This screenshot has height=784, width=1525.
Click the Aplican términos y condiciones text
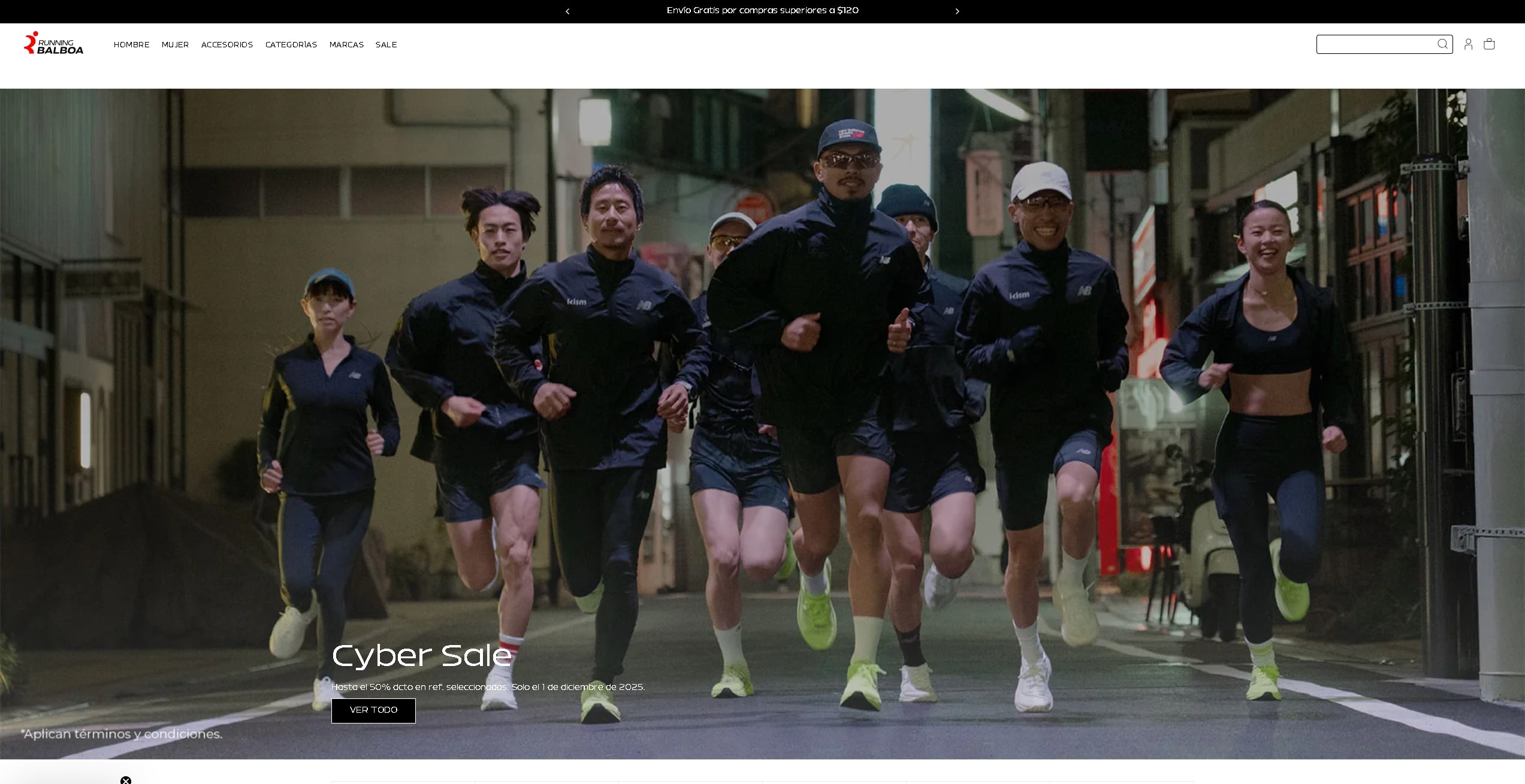(x=122, y=734)
